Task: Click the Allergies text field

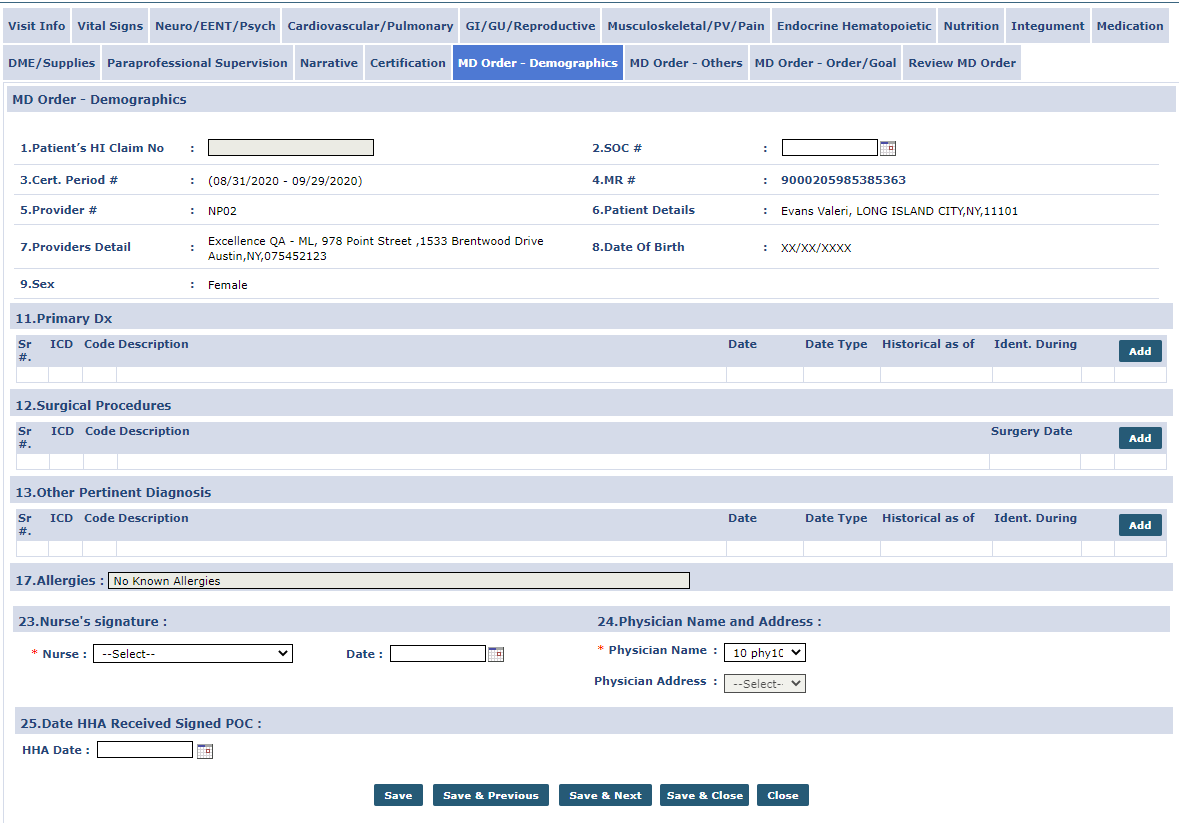Action: coord(398,581)
